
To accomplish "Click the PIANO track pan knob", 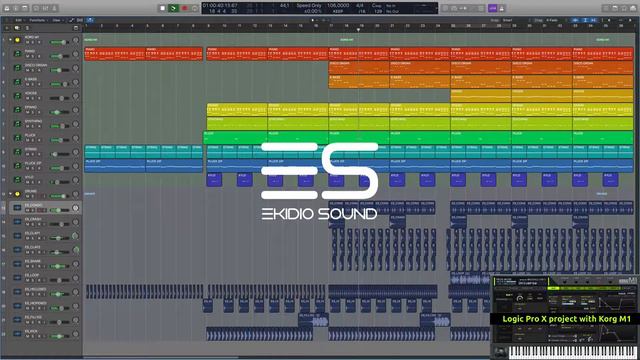I will point(76,54).
